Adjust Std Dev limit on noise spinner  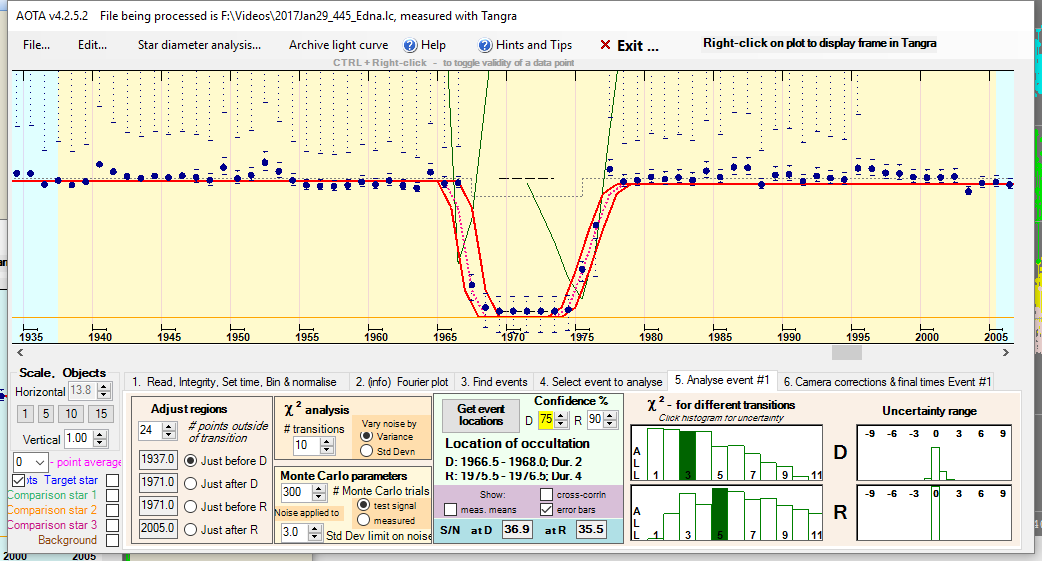click(x=315, y=532)
